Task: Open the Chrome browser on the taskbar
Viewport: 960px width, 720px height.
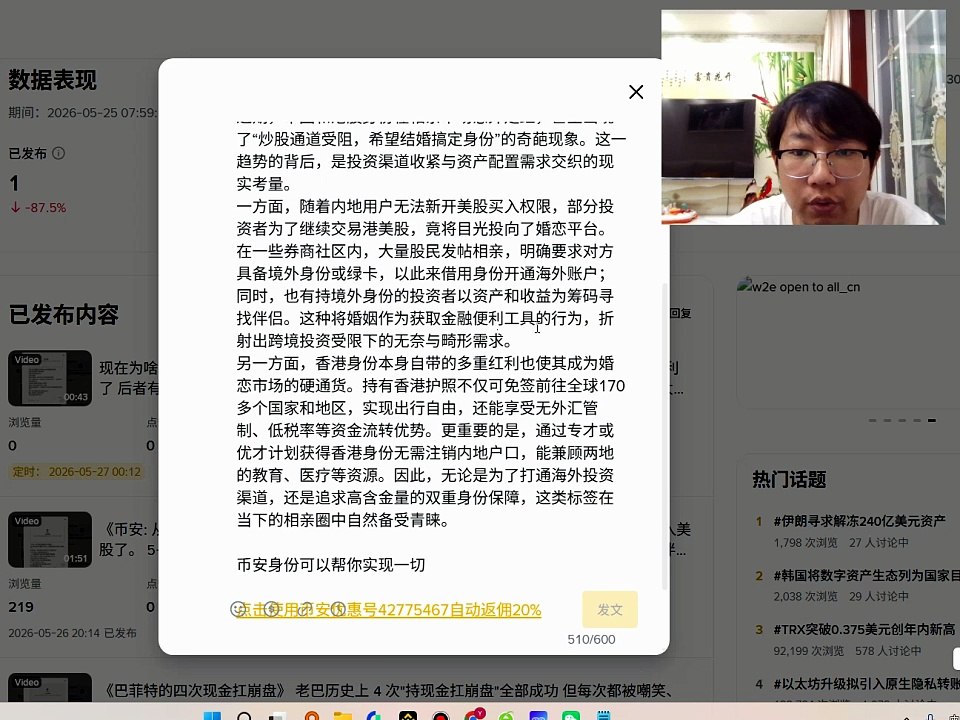Action: click(x=473, y=714)
